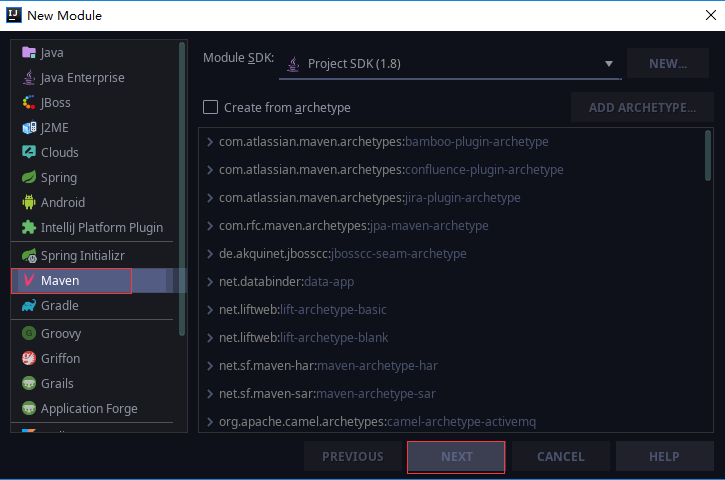Select net.liftweb:lift-archetype-basic row
Viewport: 725px width, 480px height.
pos(455,309)
